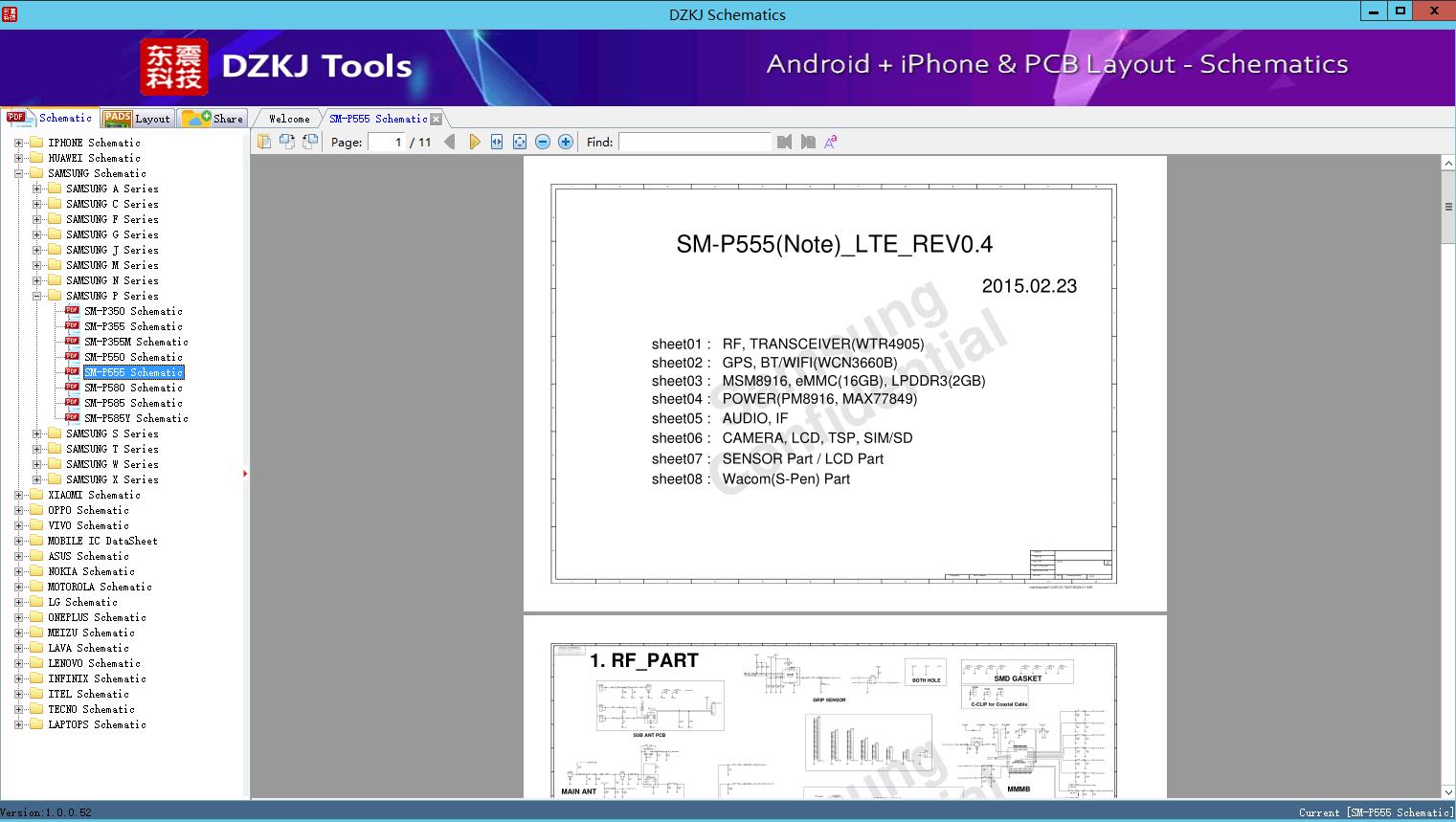1456x822 pixels.
Task: Select the MOTOROLA Schematic row
Action: tap(100, 587)
